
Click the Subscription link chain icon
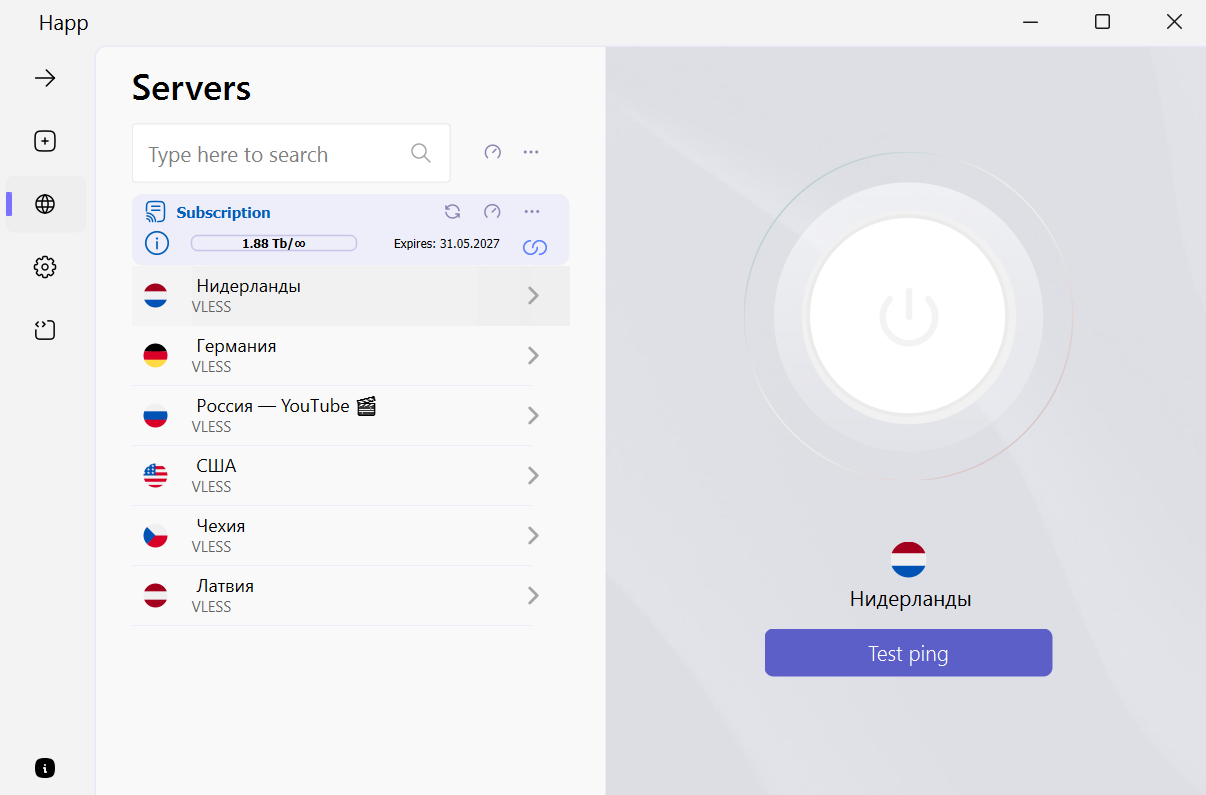click(x=535, y=247)
